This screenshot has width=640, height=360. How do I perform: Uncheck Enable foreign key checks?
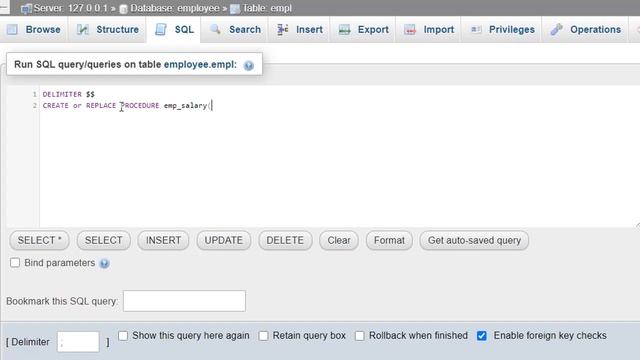(x=482, y=336)
